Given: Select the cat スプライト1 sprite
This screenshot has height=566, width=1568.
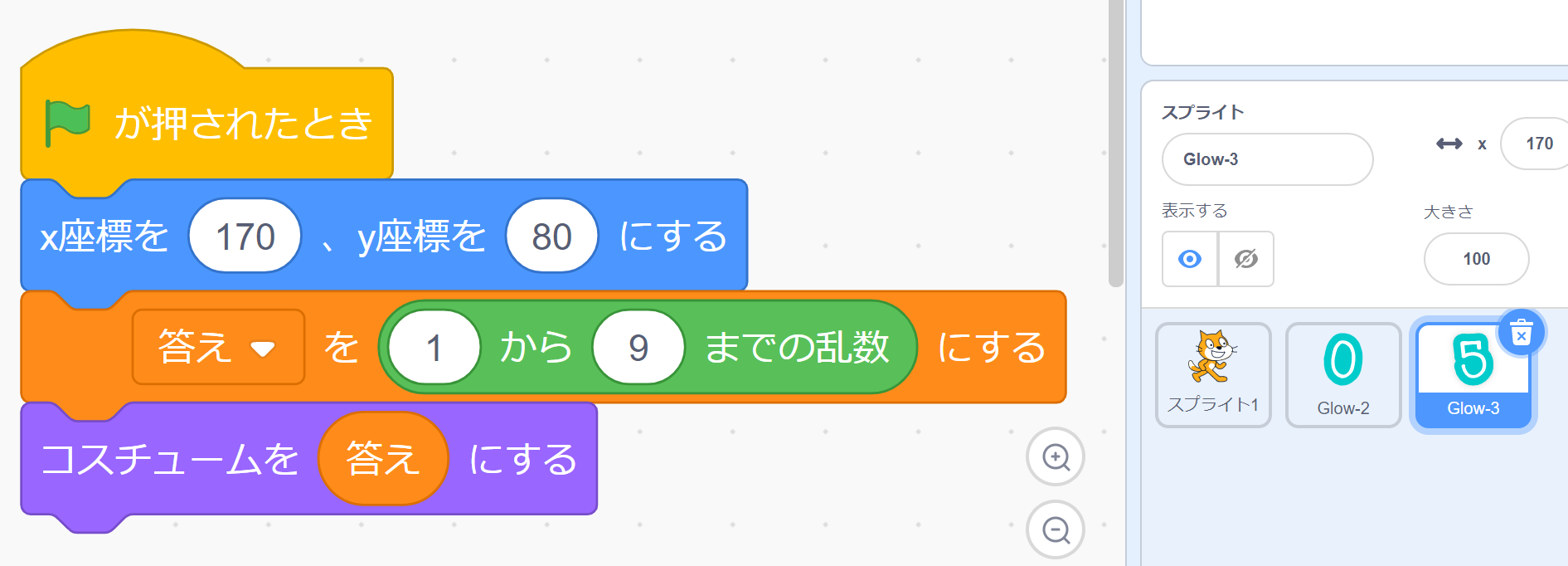Looking at the screenshot, I should 1213,374.
